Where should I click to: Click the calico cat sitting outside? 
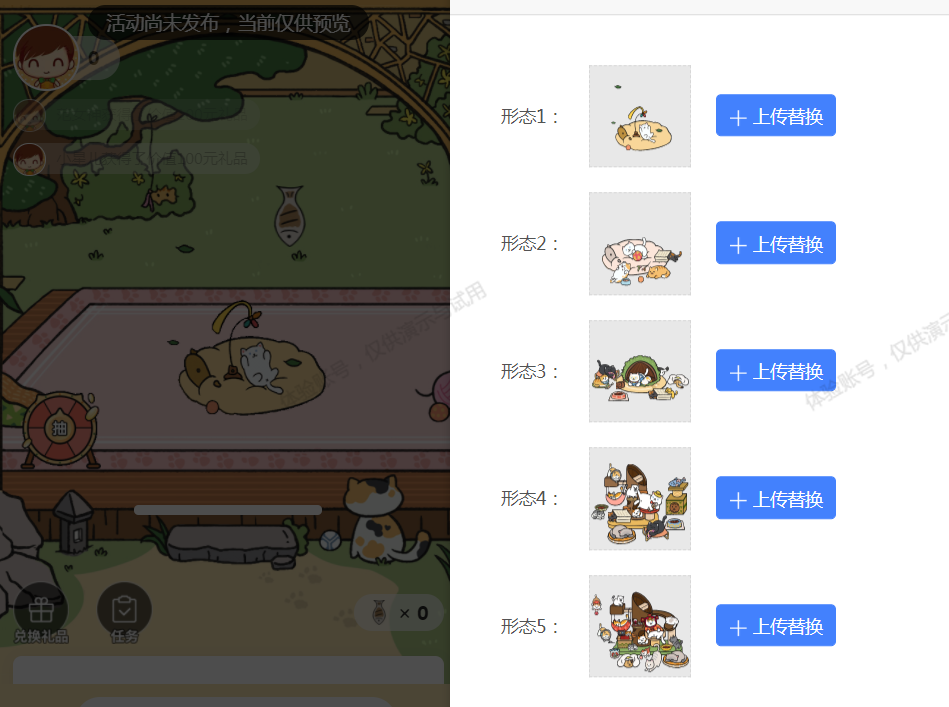click(x=383, y=518)
